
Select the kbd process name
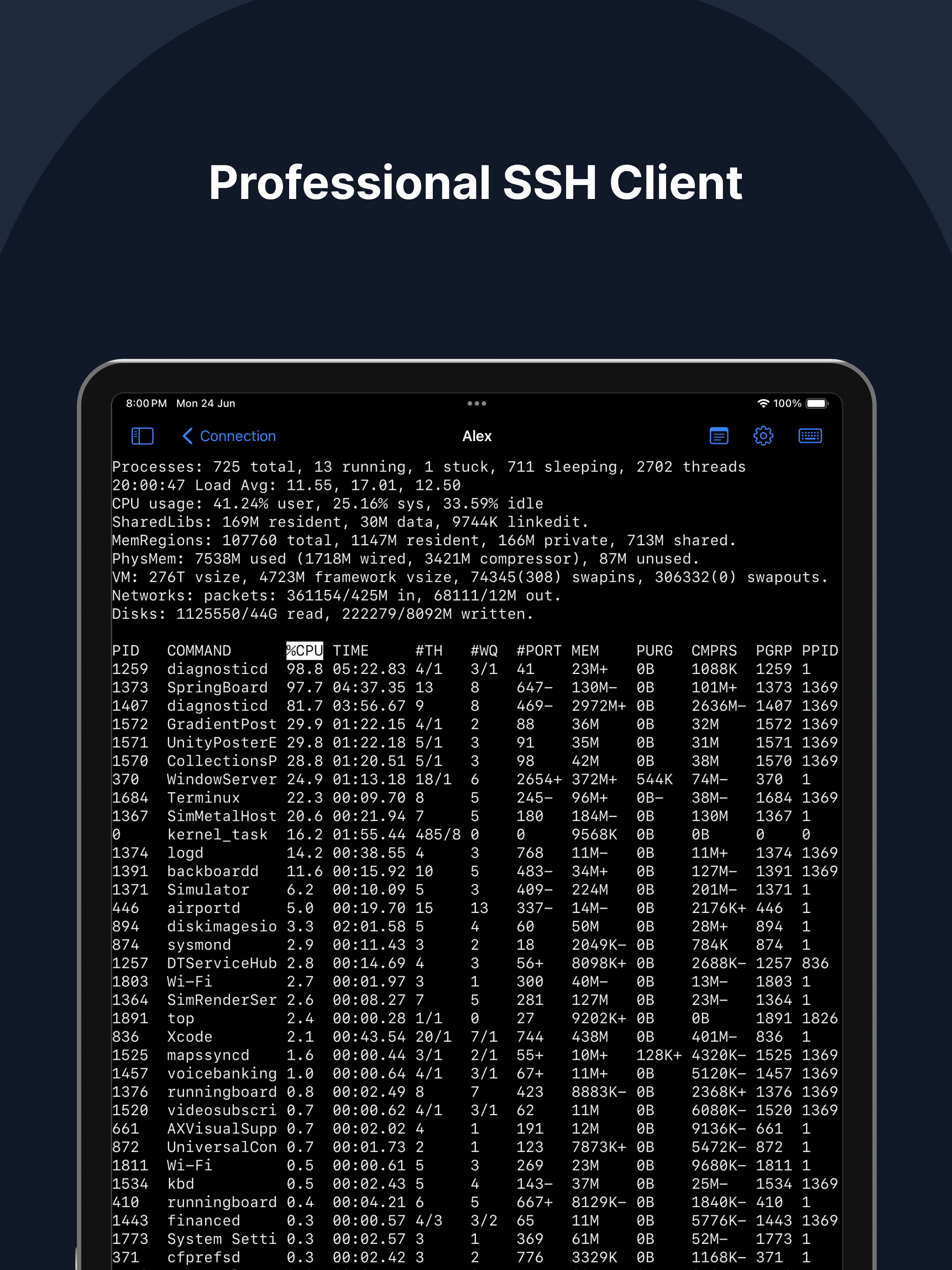click(181, 1184)
